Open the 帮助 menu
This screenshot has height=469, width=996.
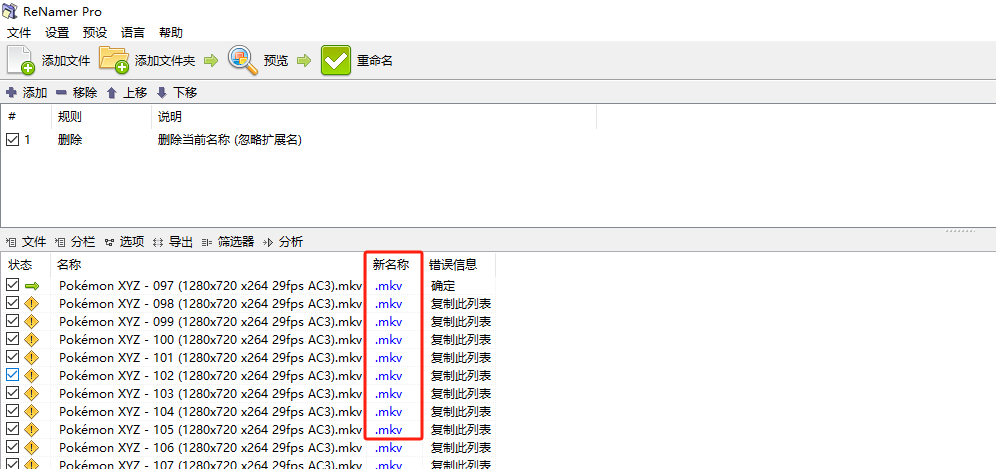point(171,33)
